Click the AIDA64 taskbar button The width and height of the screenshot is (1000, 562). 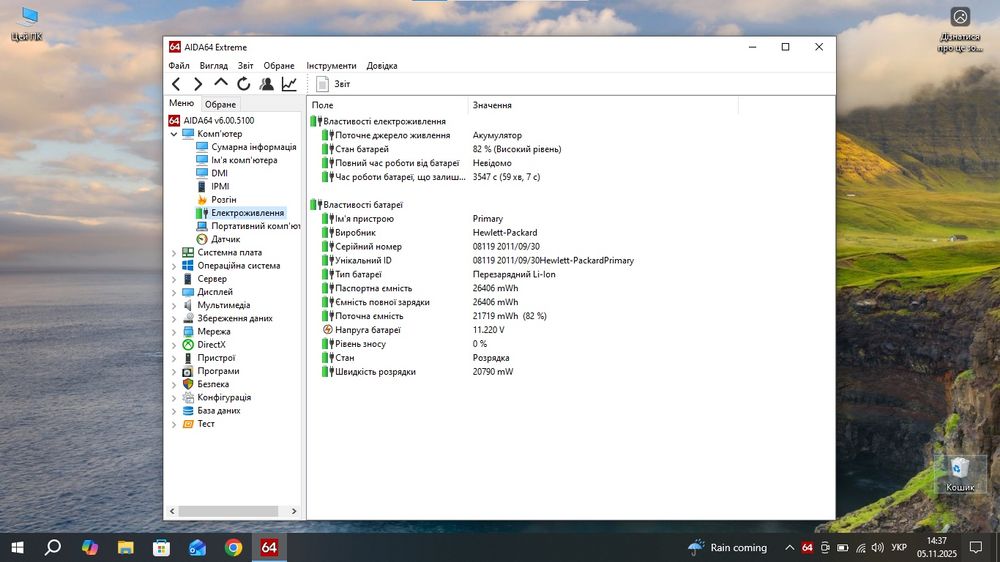pos(269,547)
